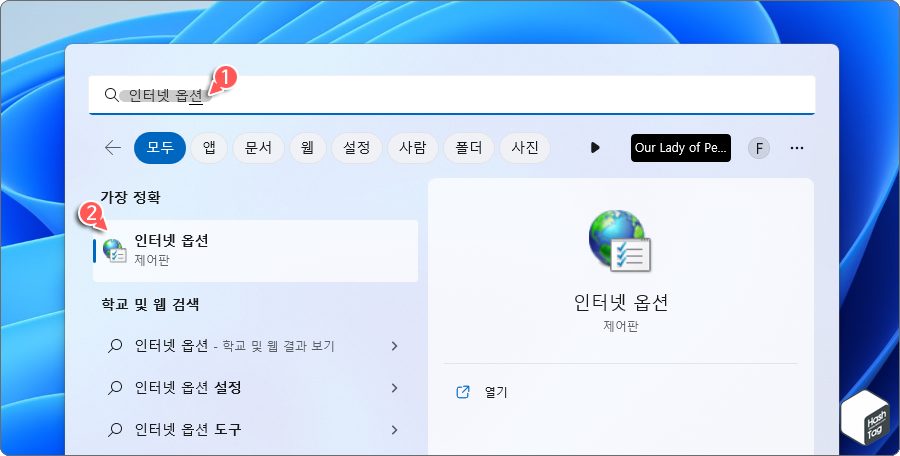The height and width of the screenshot is (456, 900).
Task: Switch to the 사람 filter tab
Action: click(x=413, y=148)
